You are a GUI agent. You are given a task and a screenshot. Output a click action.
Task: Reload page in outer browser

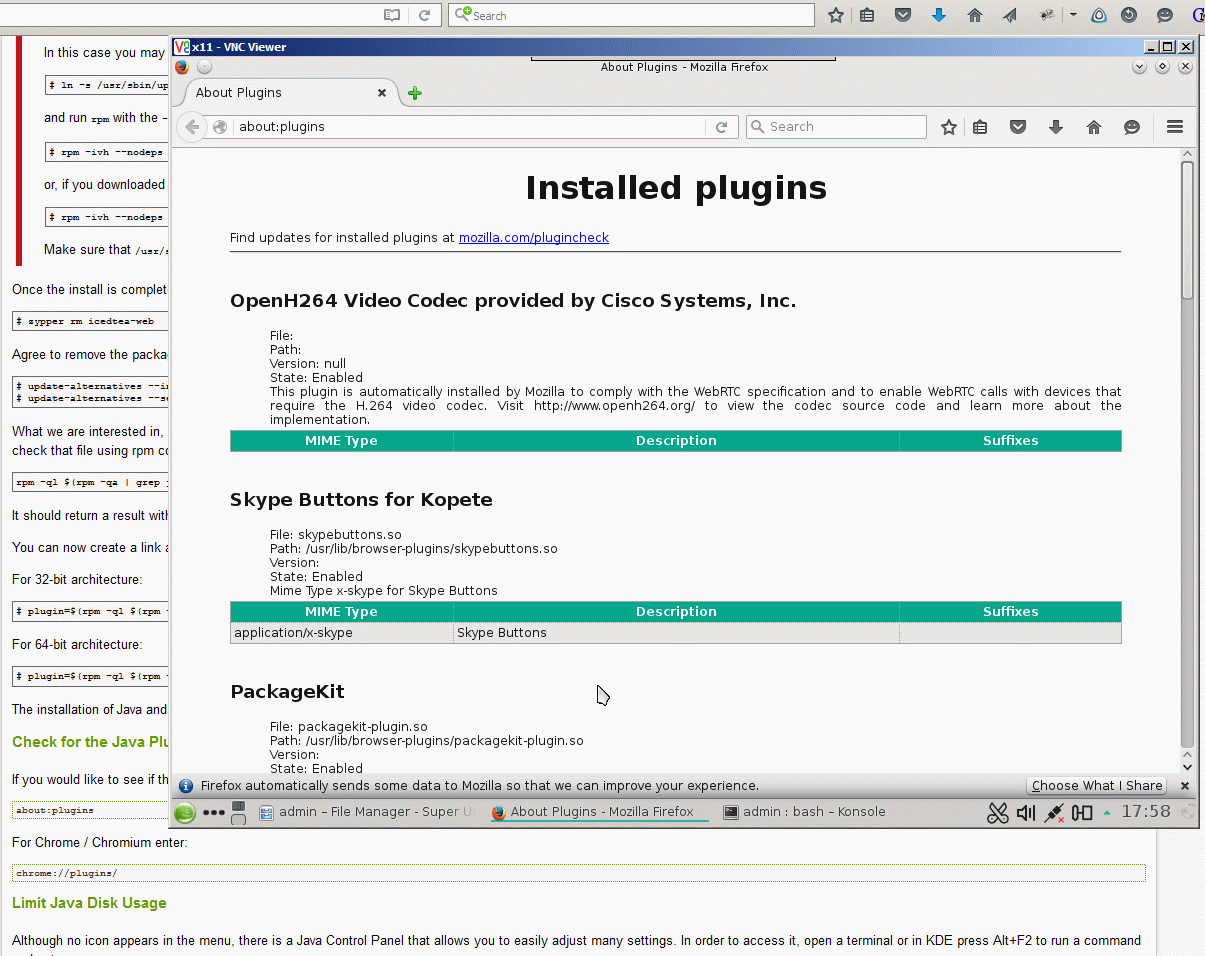424,15
